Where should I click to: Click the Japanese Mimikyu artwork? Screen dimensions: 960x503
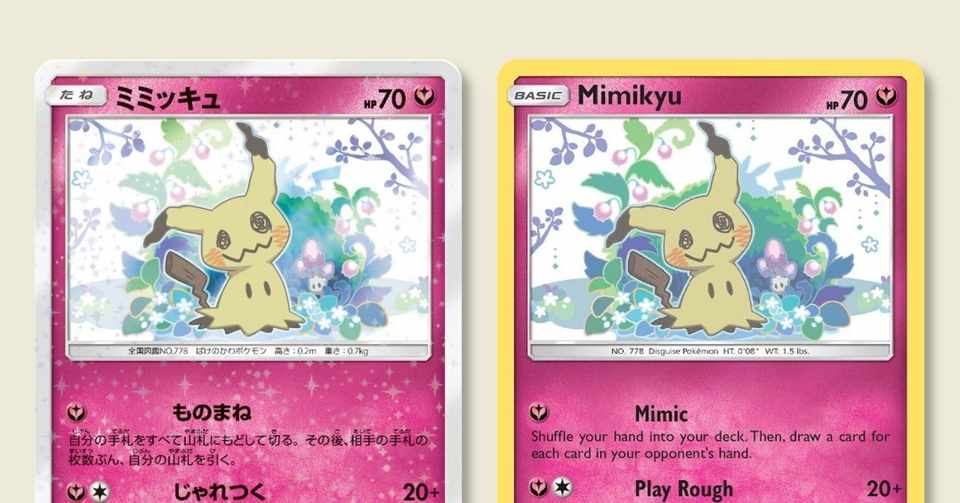point(249,229)
